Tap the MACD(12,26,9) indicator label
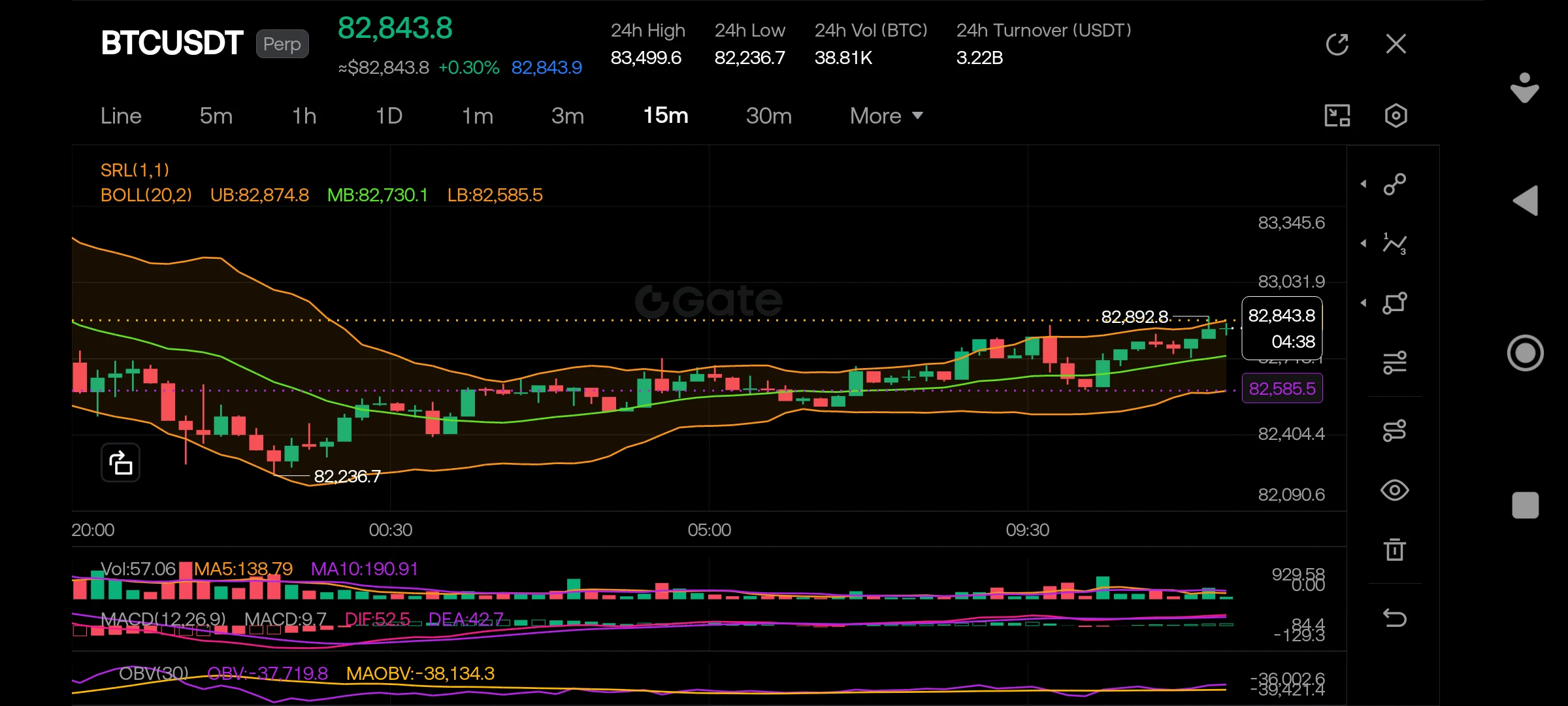Viewport: 1568px width, 706px height. pyautogui.click(x=163, y=619)
